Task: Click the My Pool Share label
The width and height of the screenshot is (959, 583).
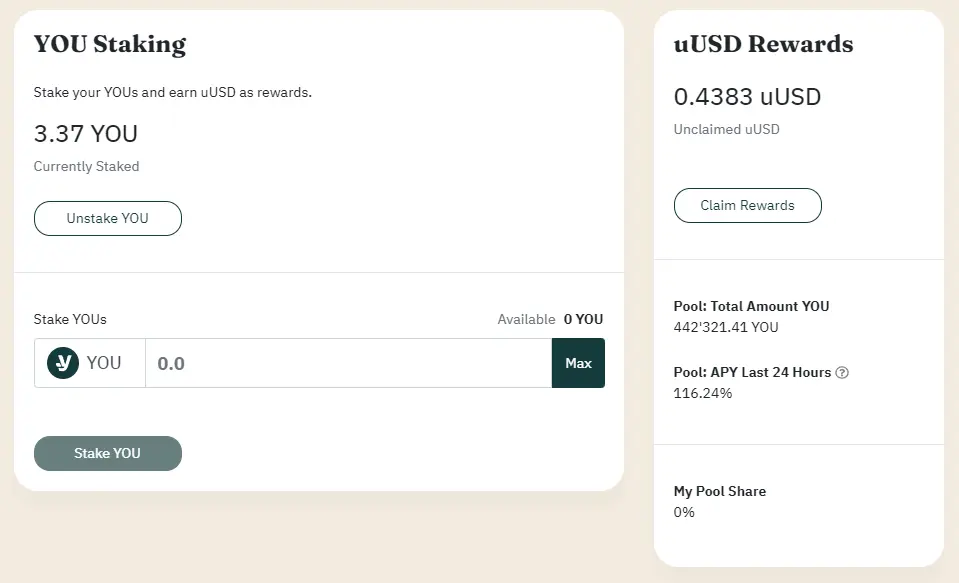Action: [720, 491]
